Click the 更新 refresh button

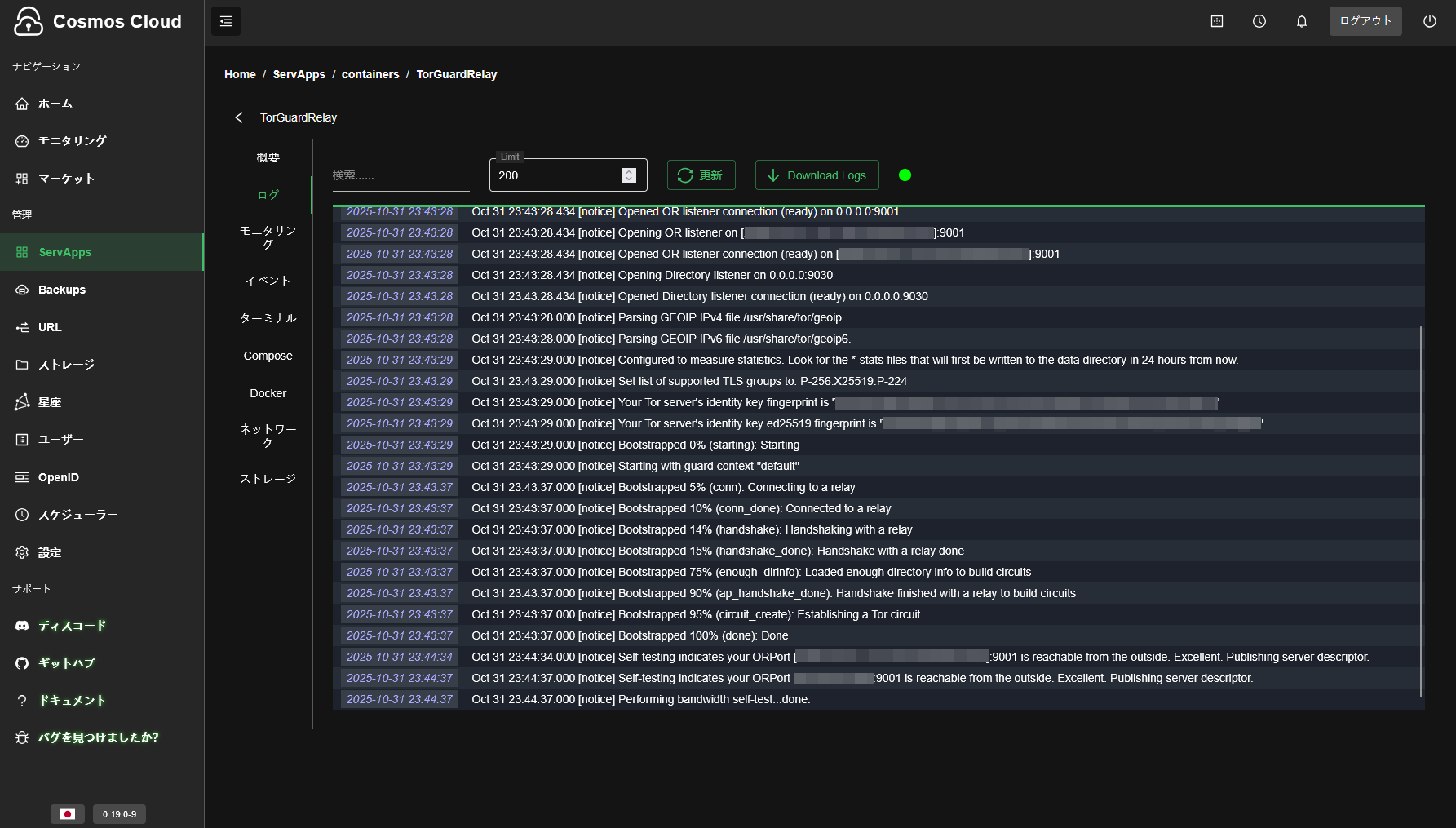pyautogui.click(x=701, y=175)
